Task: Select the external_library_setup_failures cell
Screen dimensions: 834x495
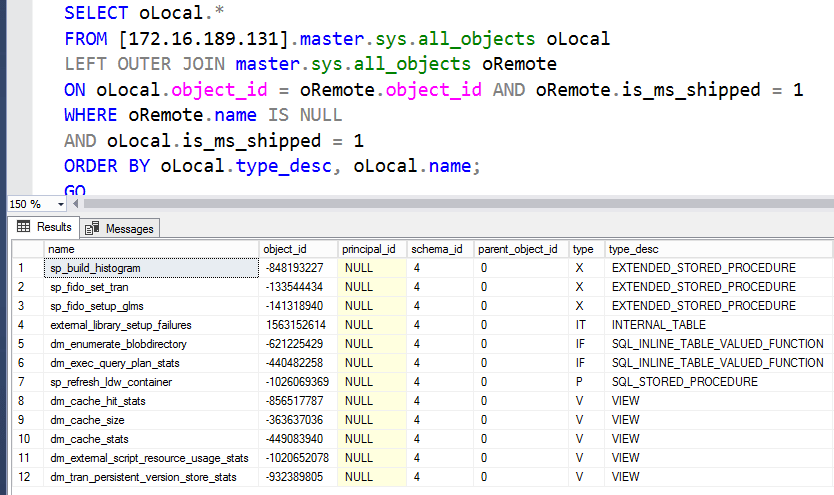Action: coord(151,325)
